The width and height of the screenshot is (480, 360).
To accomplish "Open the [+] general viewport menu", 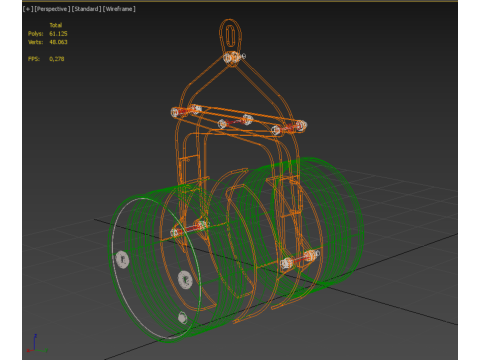I will [28, 9].
